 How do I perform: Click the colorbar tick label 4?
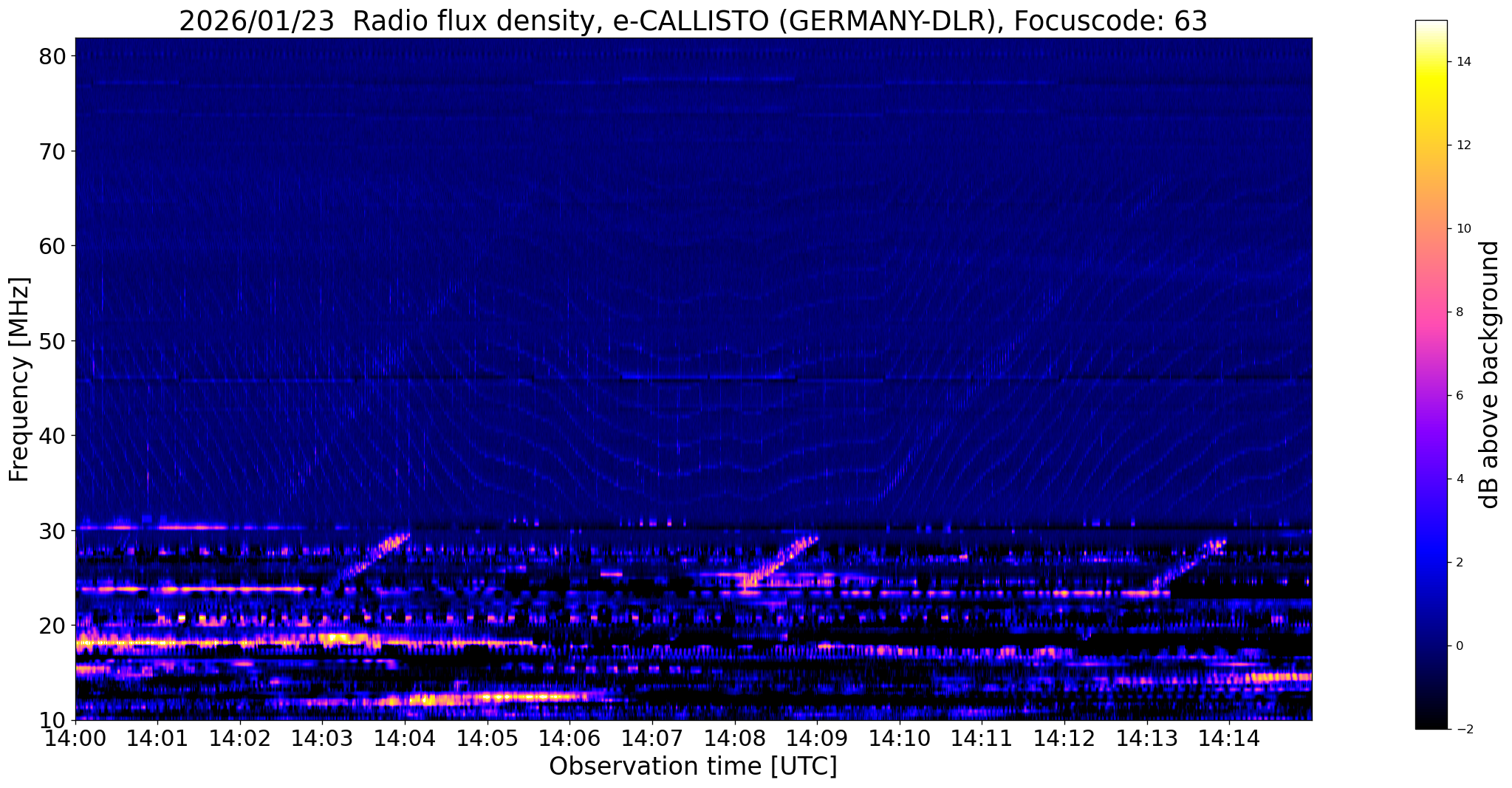(x=1460, y=479)
